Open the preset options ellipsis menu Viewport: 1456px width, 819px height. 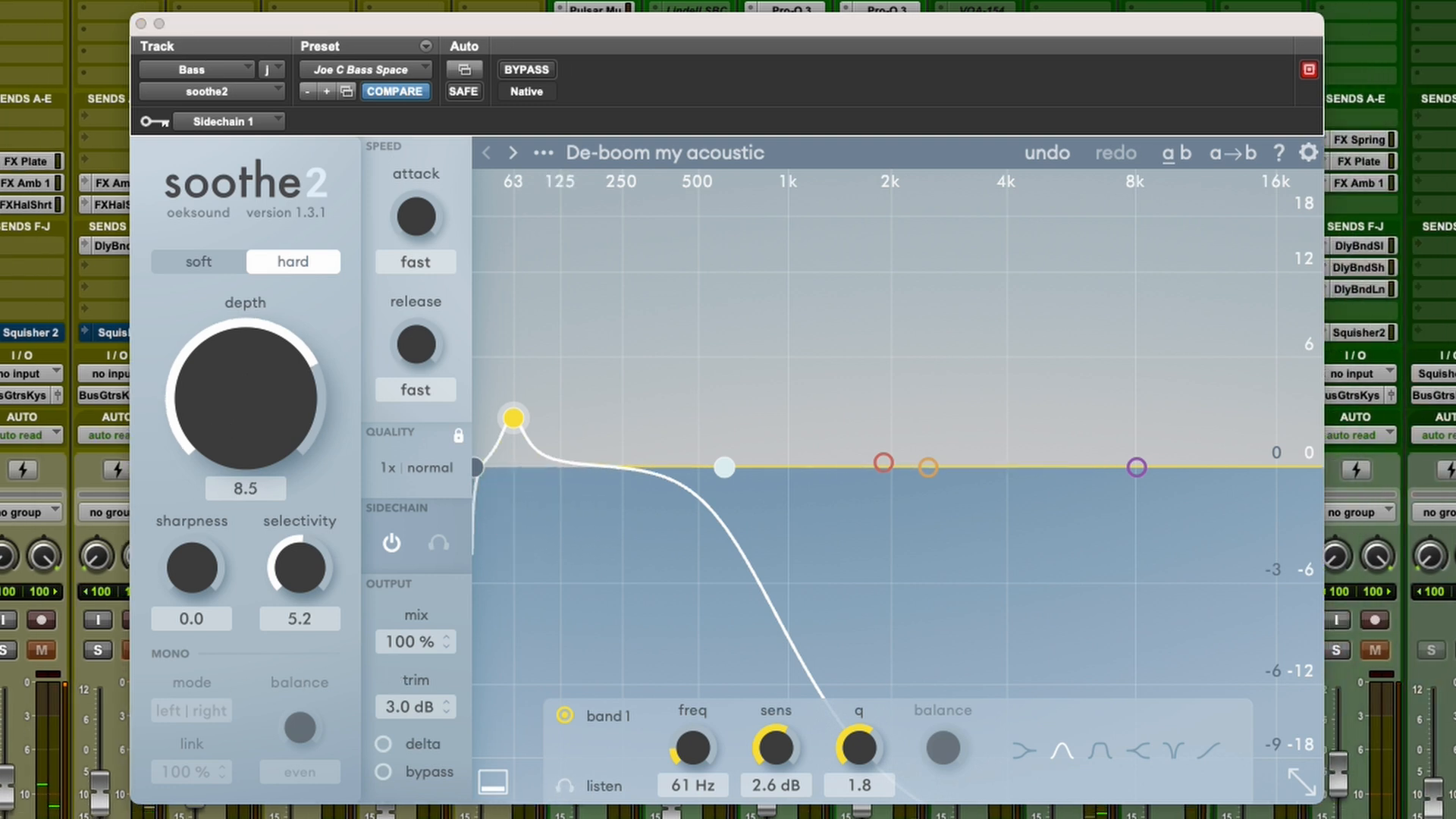(543, 152)
